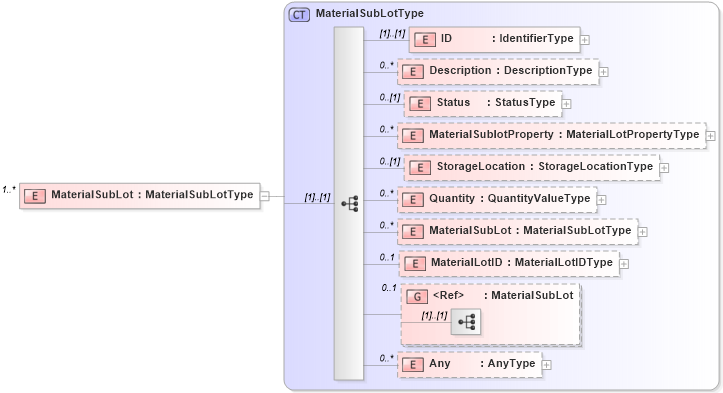Click the CT complex type badge

299,15
